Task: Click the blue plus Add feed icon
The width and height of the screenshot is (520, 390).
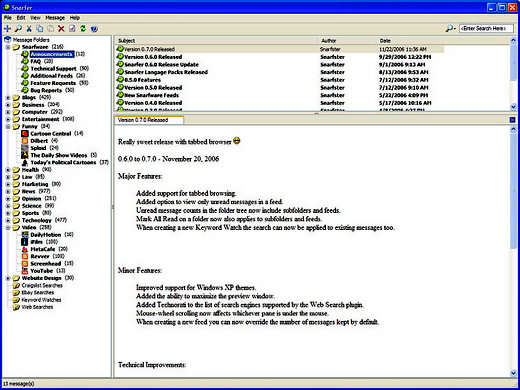Action: pos(7,29)
